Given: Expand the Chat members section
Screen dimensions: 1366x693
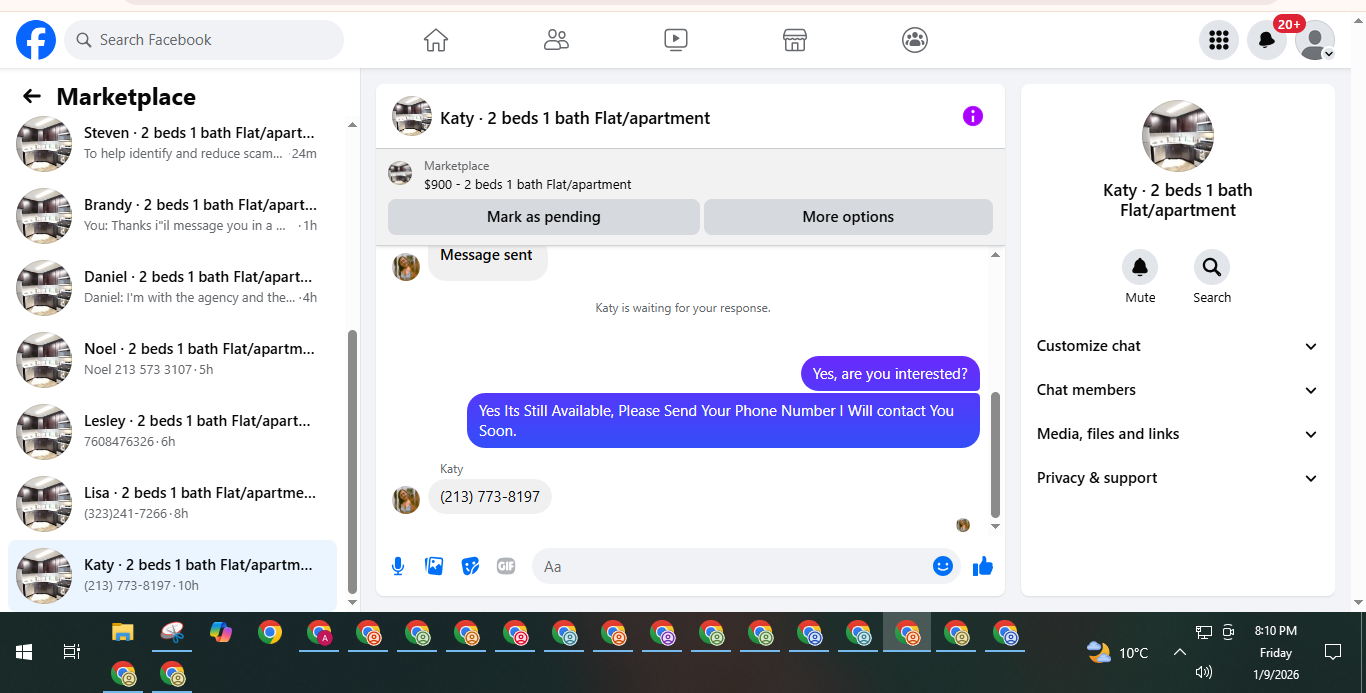Looking at the screenshot, I should pyautogui.click(x=1178, y=390).
